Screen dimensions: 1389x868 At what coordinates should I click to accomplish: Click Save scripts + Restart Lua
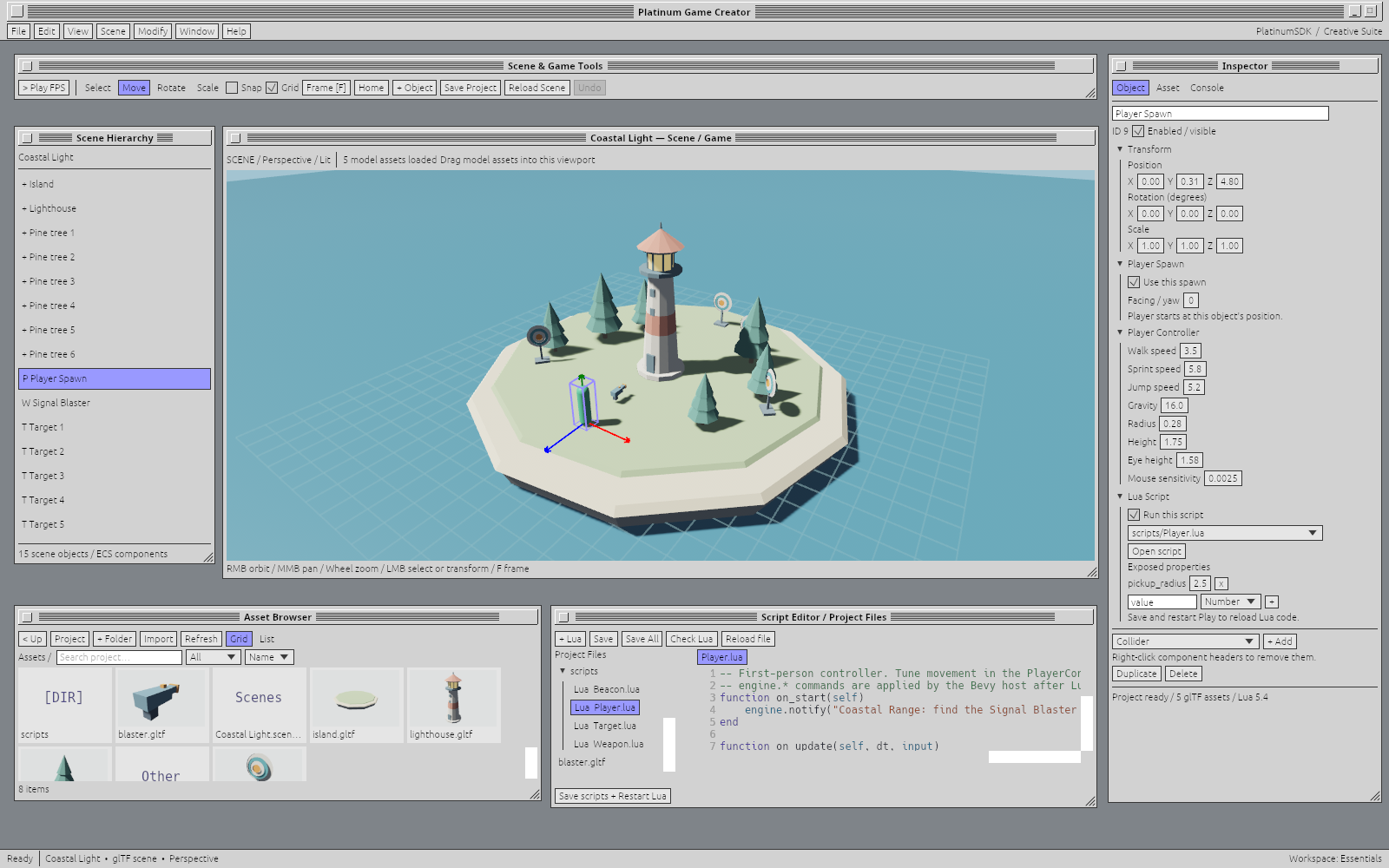tap(613, 796)
